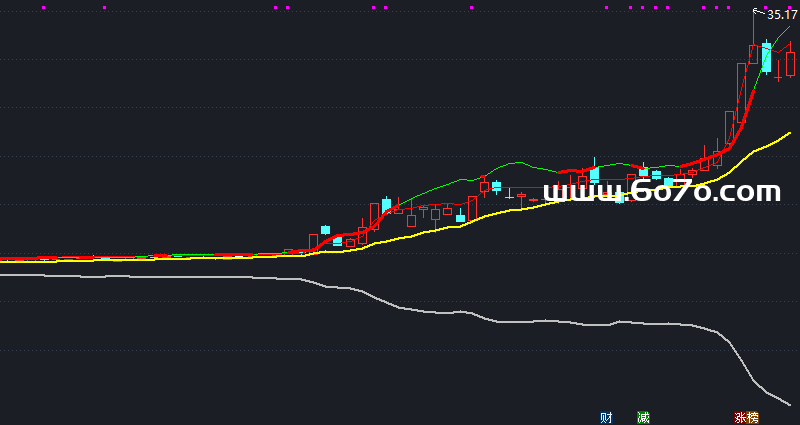Select the hollow gray candle just before the peak
Screen dimensions: 800x425
(743, 83)
